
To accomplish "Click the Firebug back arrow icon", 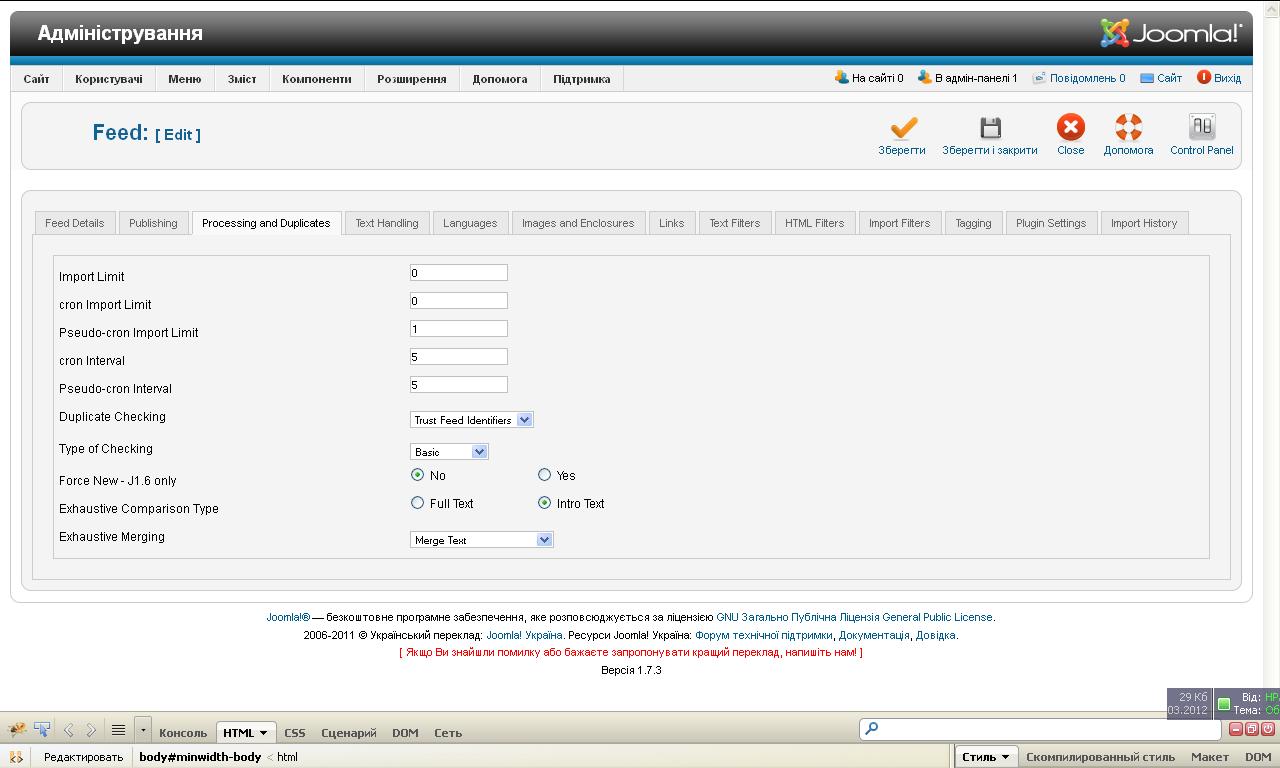I will 68,730.
